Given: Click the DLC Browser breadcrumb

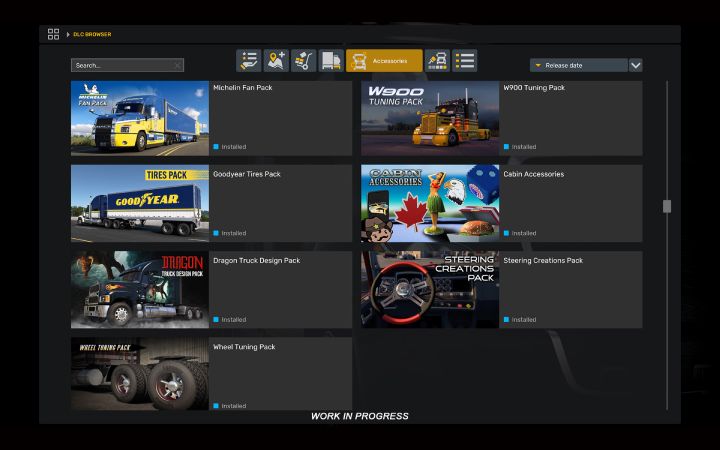Looking at the screenshot, I should coord(92,34).
